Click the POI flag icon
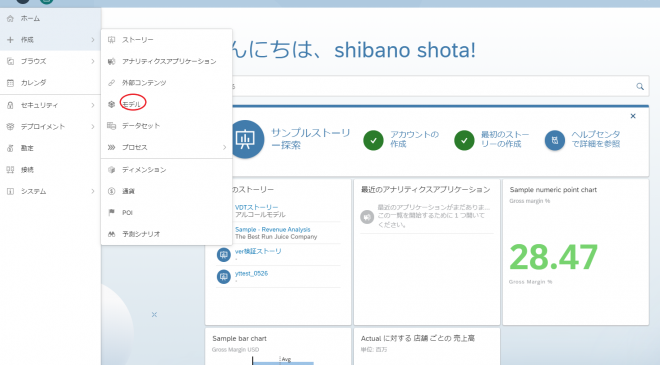The width and height of the screenshot is (660, 365). pos(112,213)
